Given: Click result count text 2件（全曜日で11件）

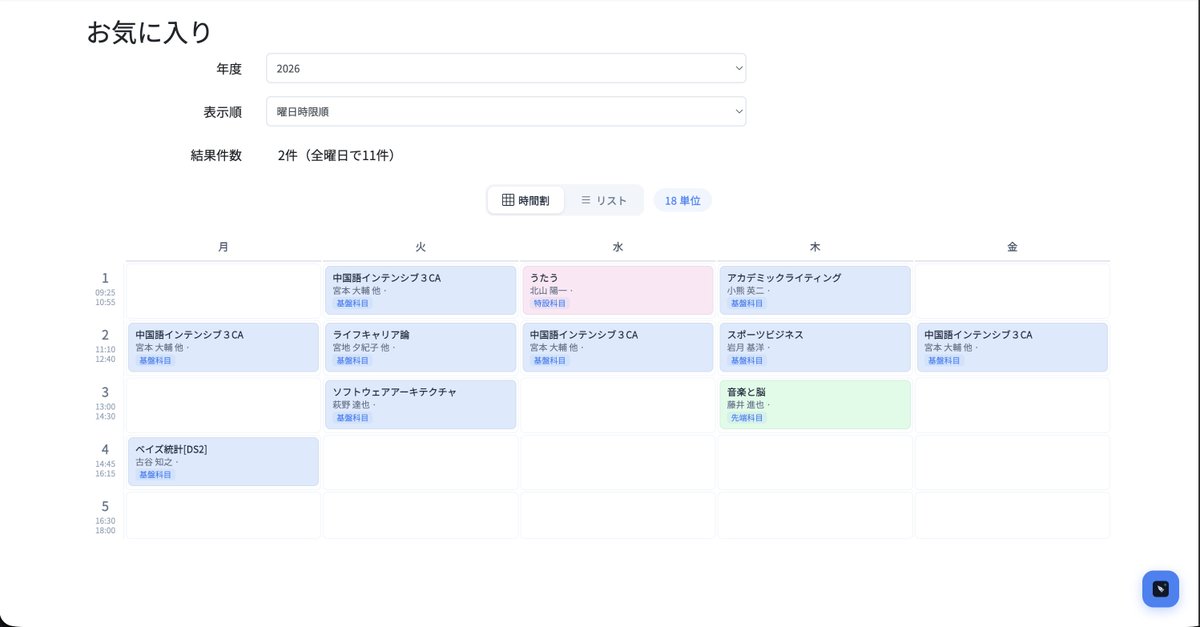Looking at the screenshot, I should click(337, 155).
